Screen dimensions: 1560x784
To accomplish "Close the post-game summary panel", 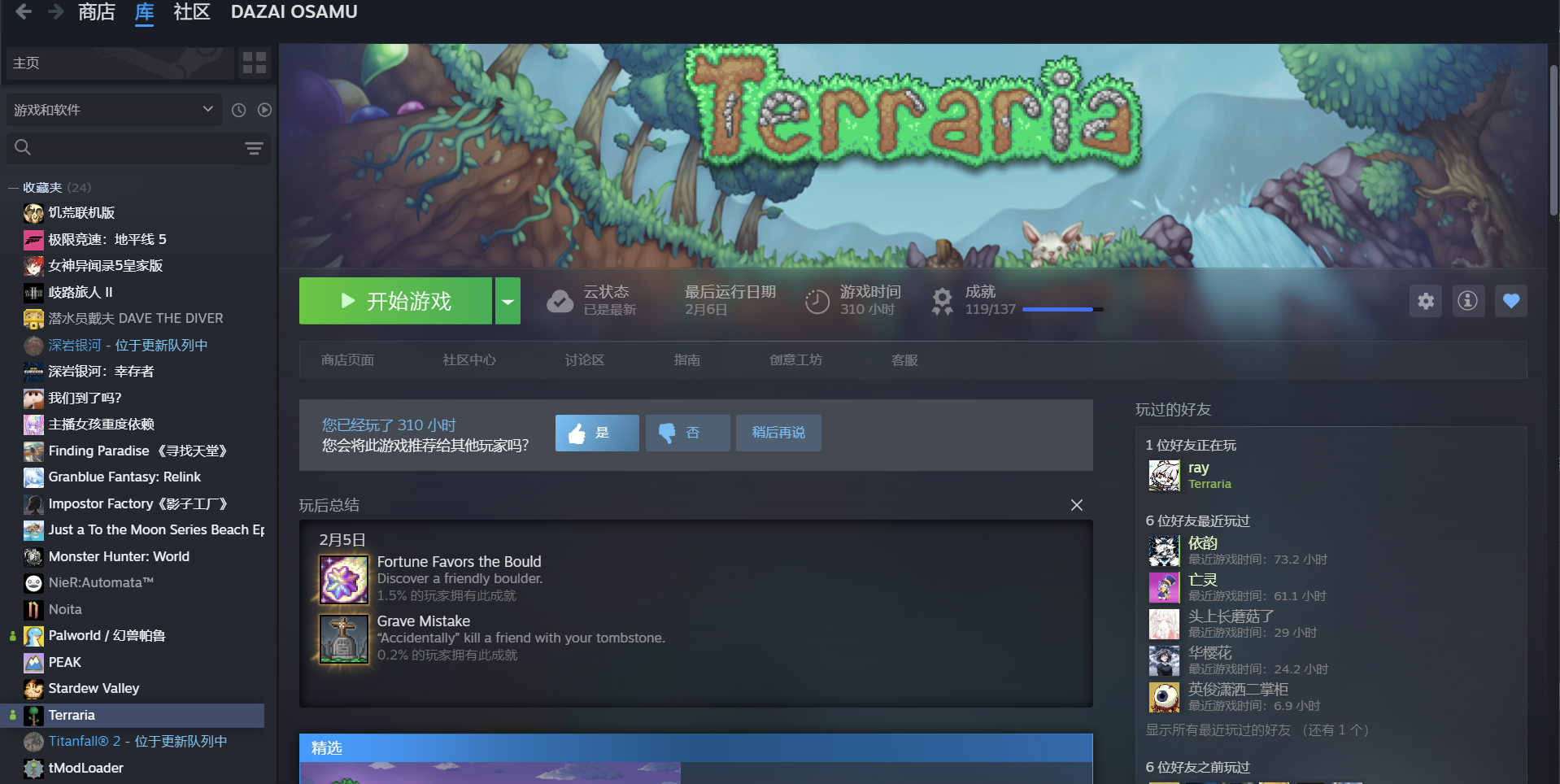I will [1076, 505].
